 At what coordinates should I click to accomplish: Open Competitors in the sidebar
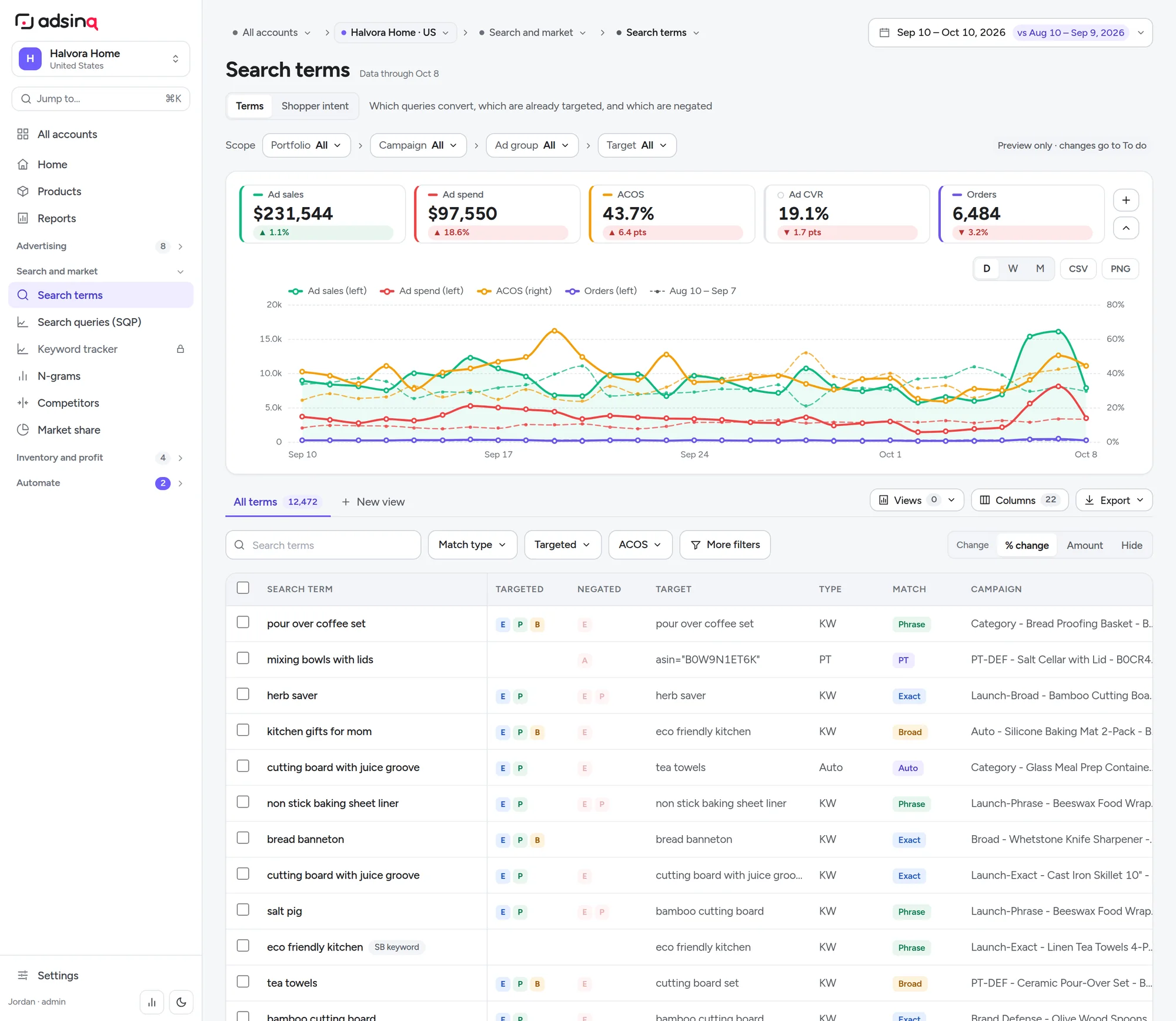tap(101, 403)
